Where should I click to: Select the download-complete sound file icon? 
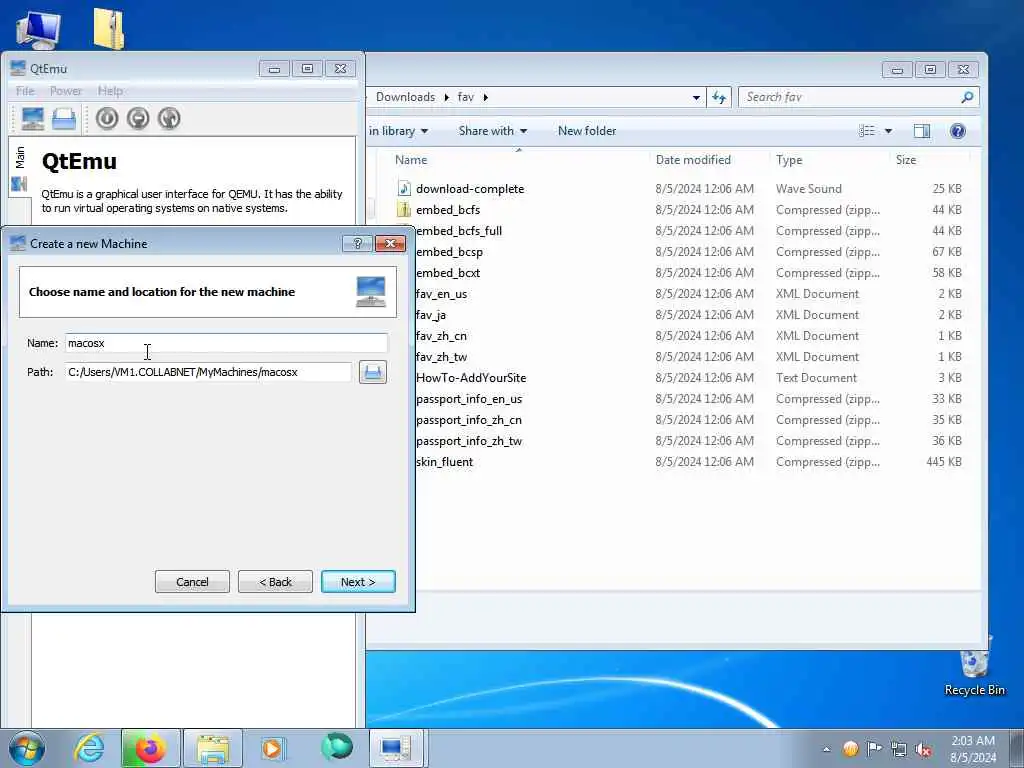[x=404, y=189]
